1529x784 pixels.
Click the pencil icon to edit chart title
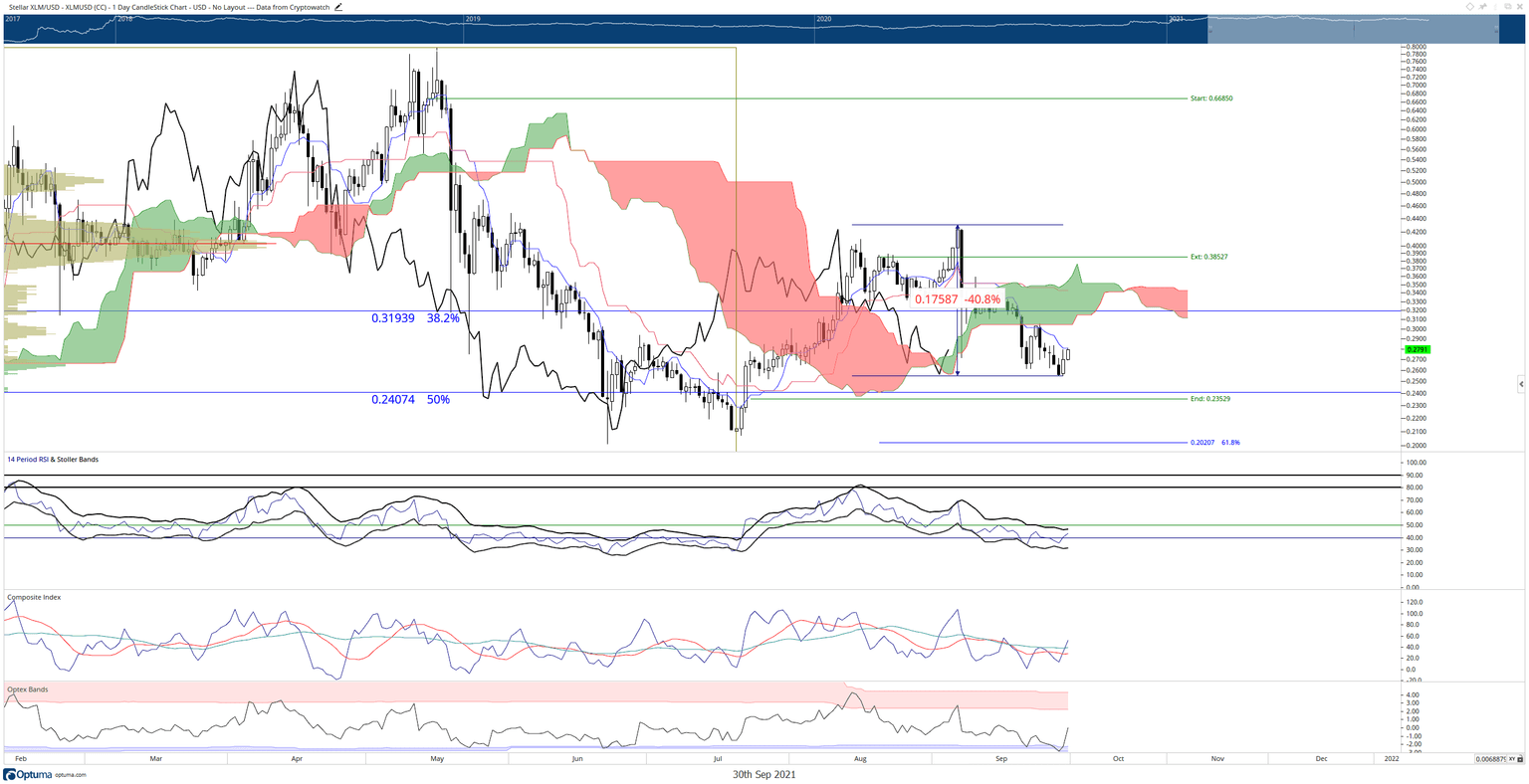click(338, 7)
